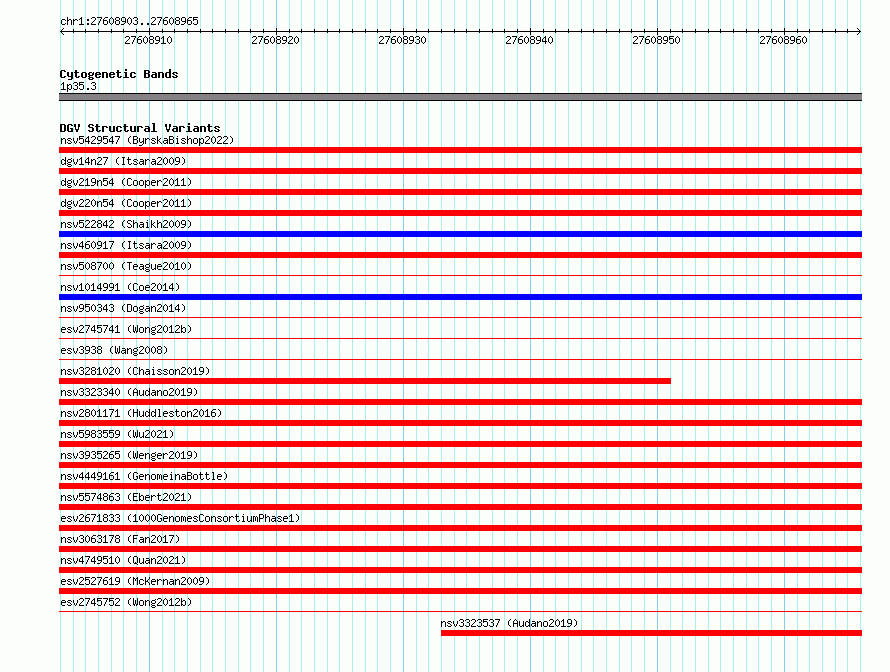Click nsv3935265 (Wenger2019) label

129,455
